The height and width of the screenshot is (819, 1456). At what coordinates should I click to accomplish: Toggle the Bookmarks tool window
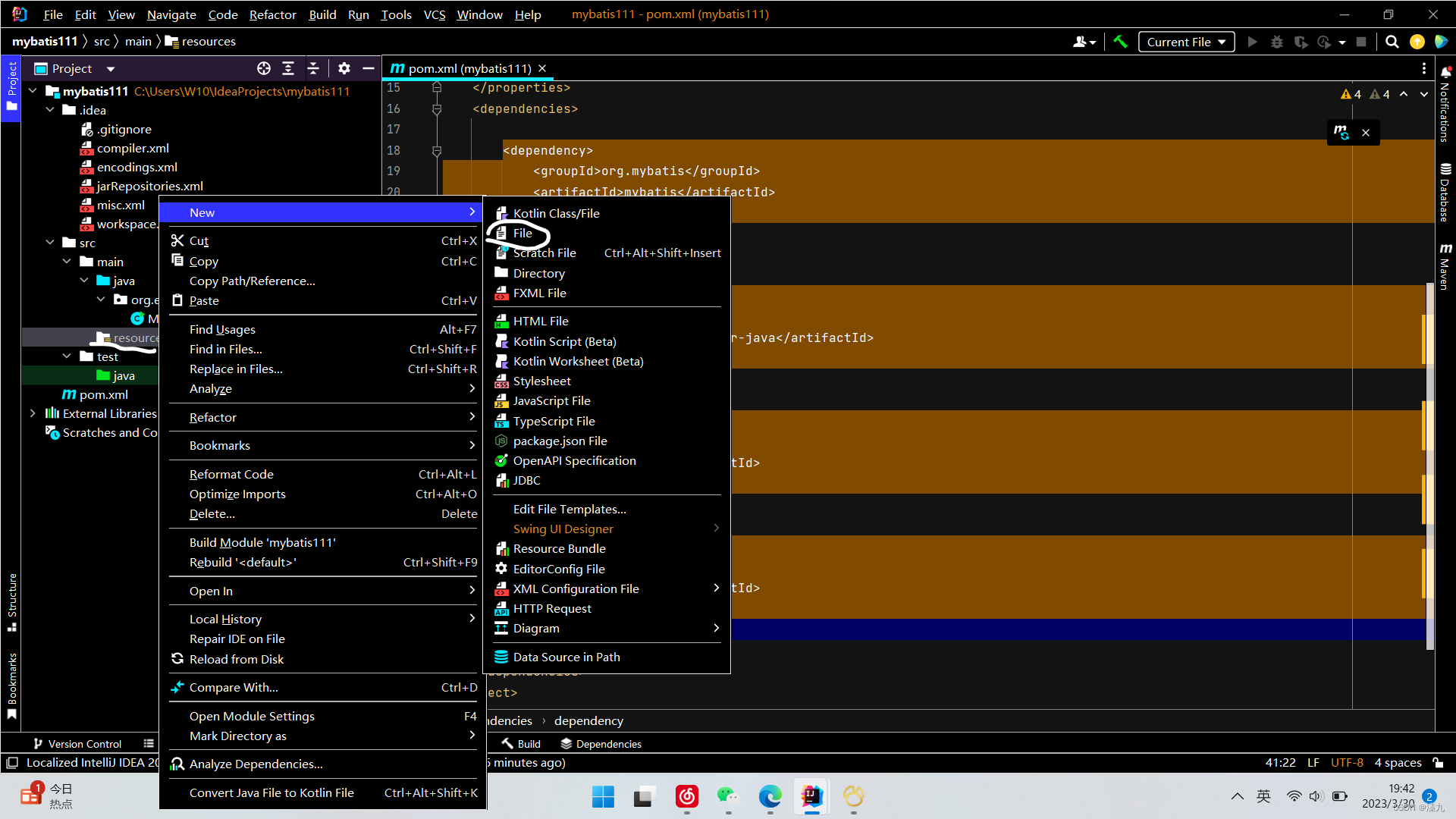[x=12, y=685]
